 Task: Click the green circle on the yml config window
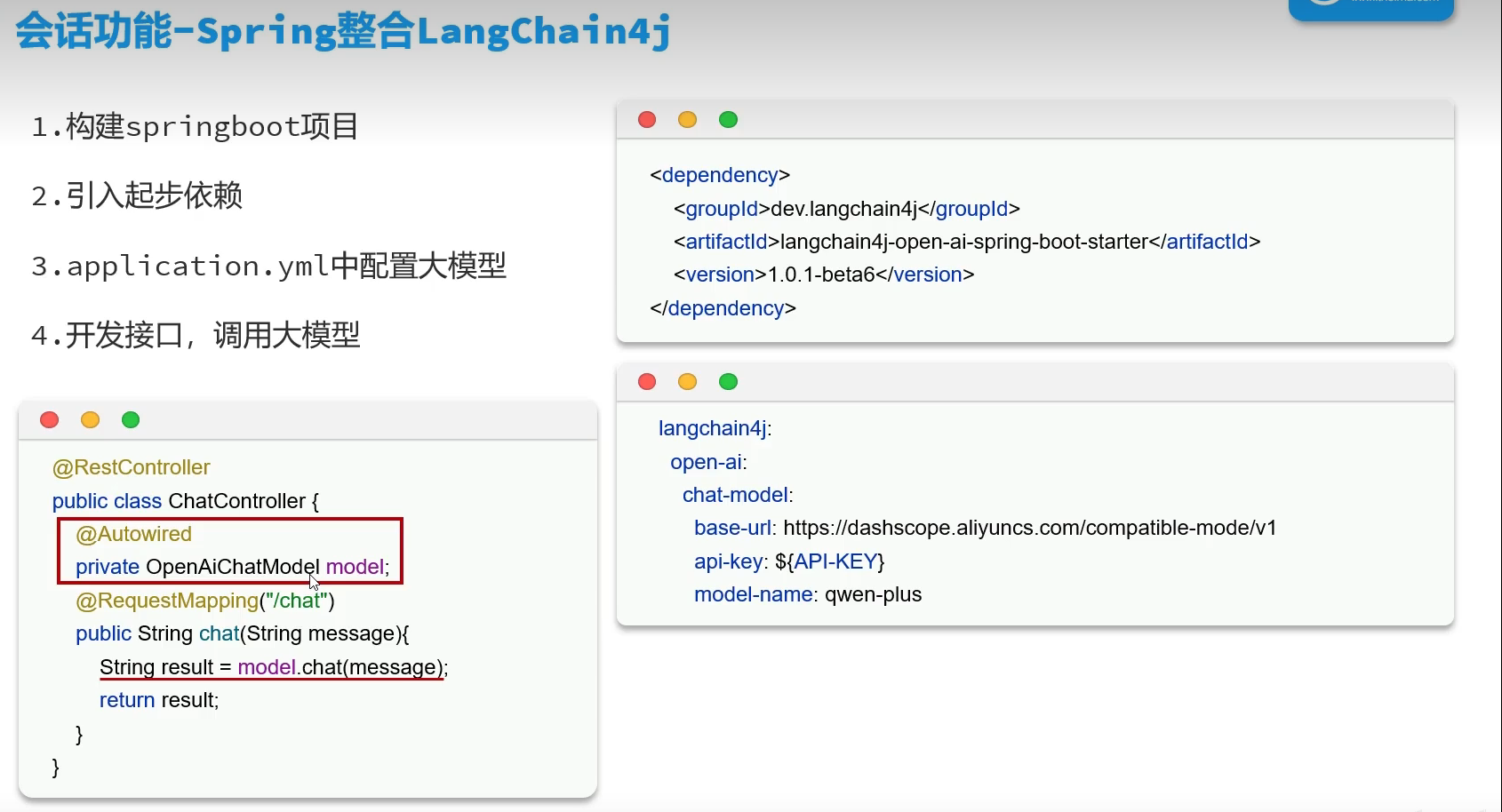(728, 381)
